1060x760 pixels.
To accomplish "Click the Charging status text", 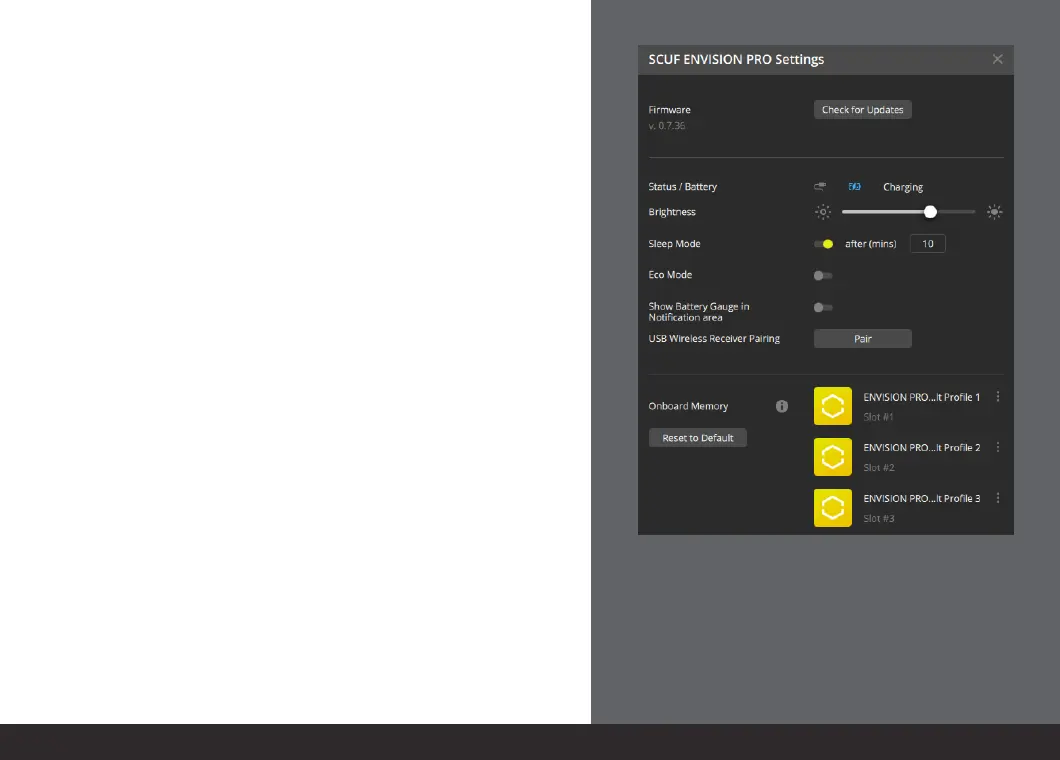I will coord(902,187).
